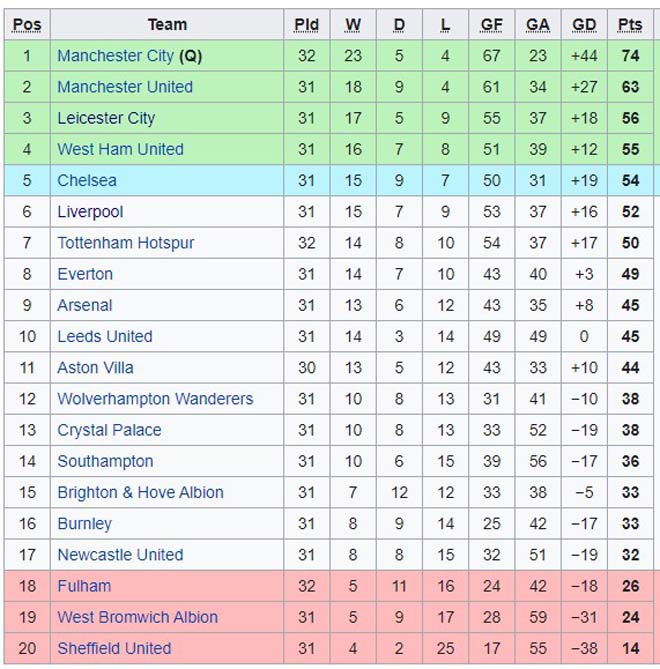Open the Brighton & Hove Albion link
This screenshot has width=660, height=669.
[140, 492]
